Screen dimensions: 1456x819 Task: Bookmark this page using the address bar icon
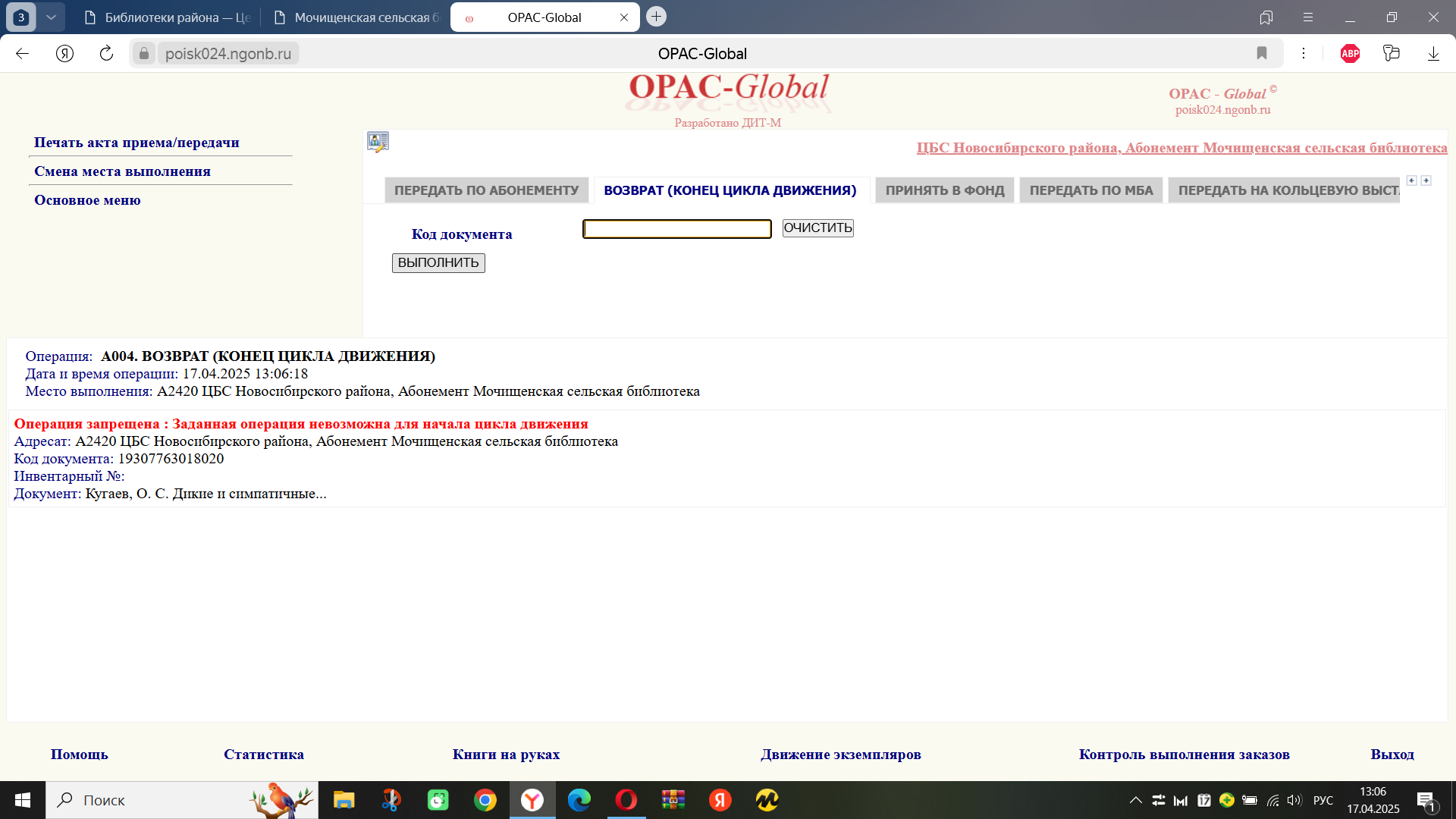1262,53
